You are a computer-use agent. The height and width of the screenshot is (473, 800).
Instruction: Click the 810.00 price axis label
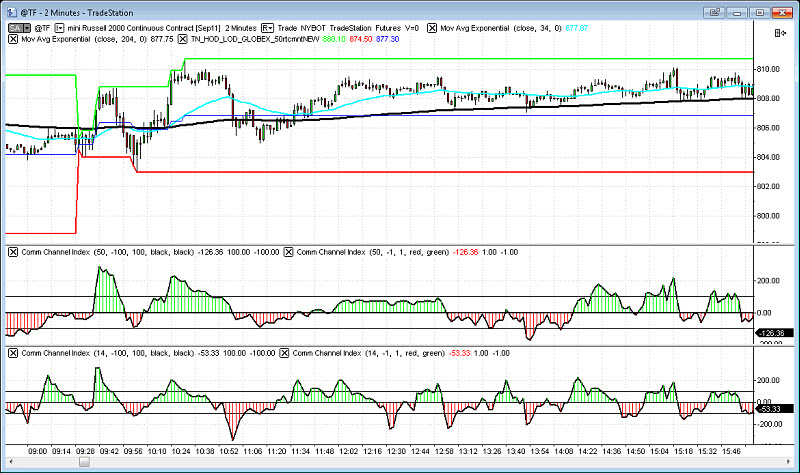[768, 69]
